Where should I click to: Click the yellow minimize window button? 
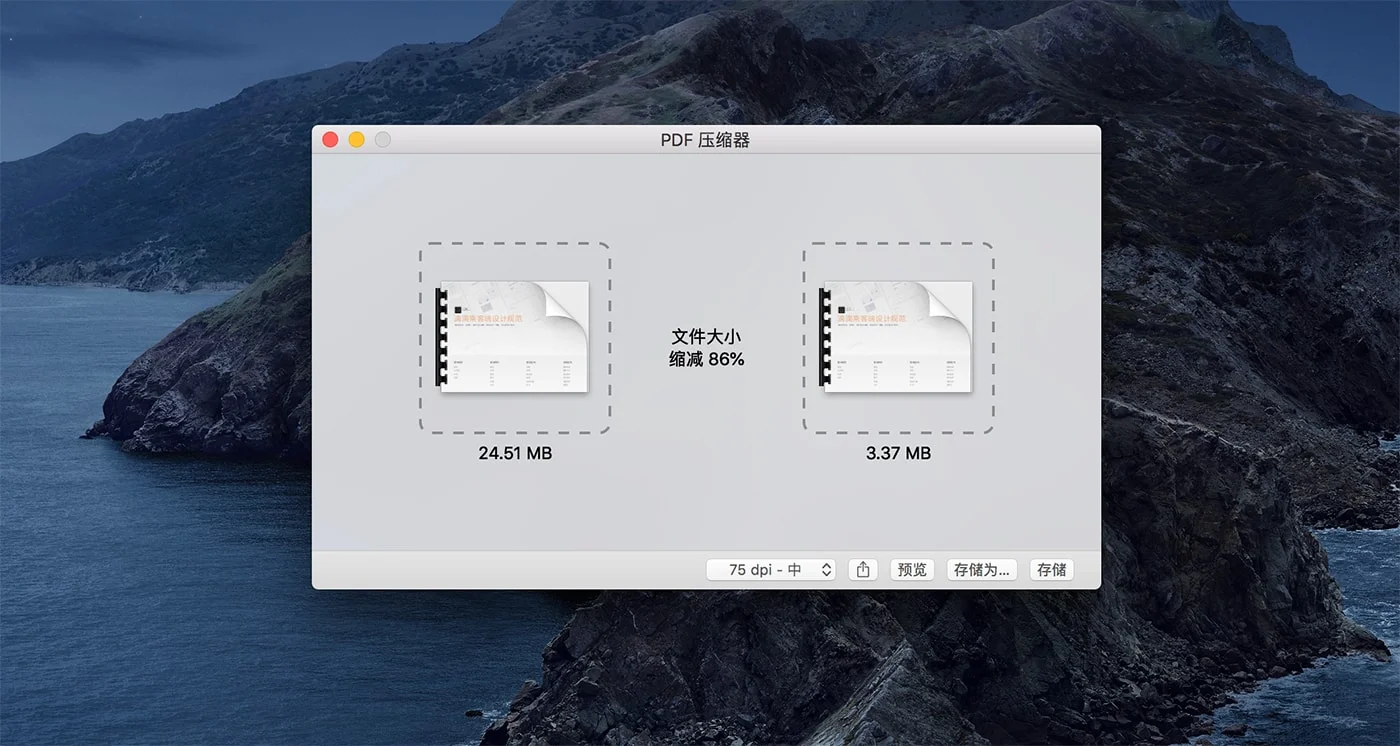click(356, 140)
